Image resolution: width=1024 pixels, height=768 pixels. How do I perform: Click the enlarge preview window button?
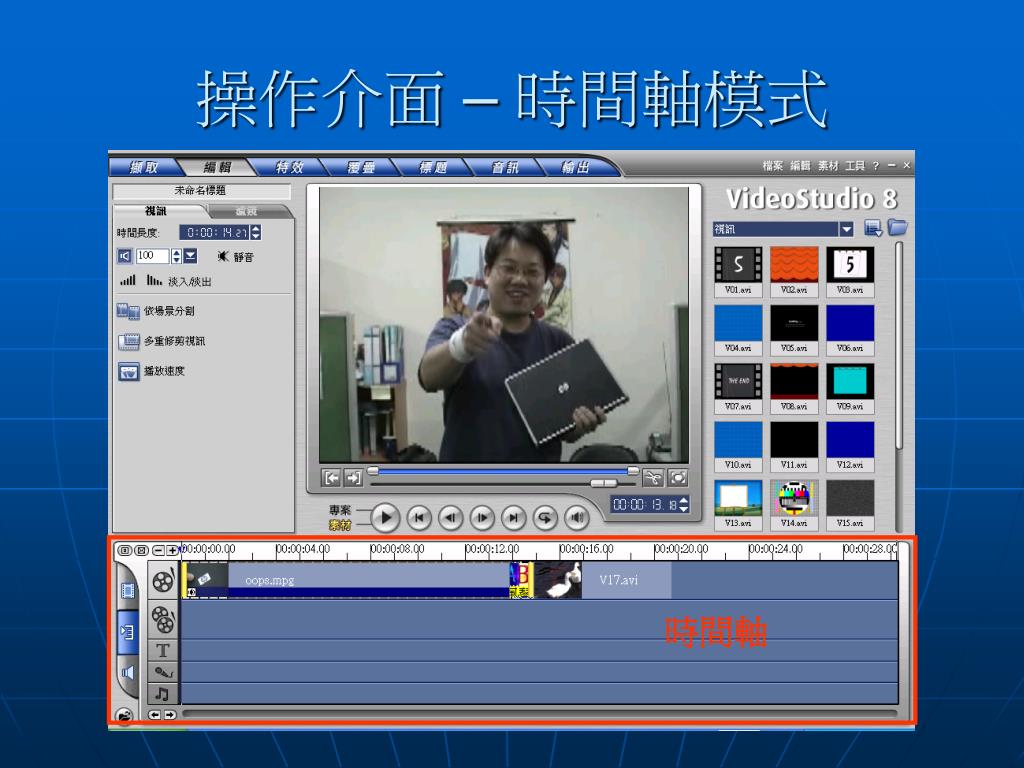pyautogui.click(x=678, y=478)
